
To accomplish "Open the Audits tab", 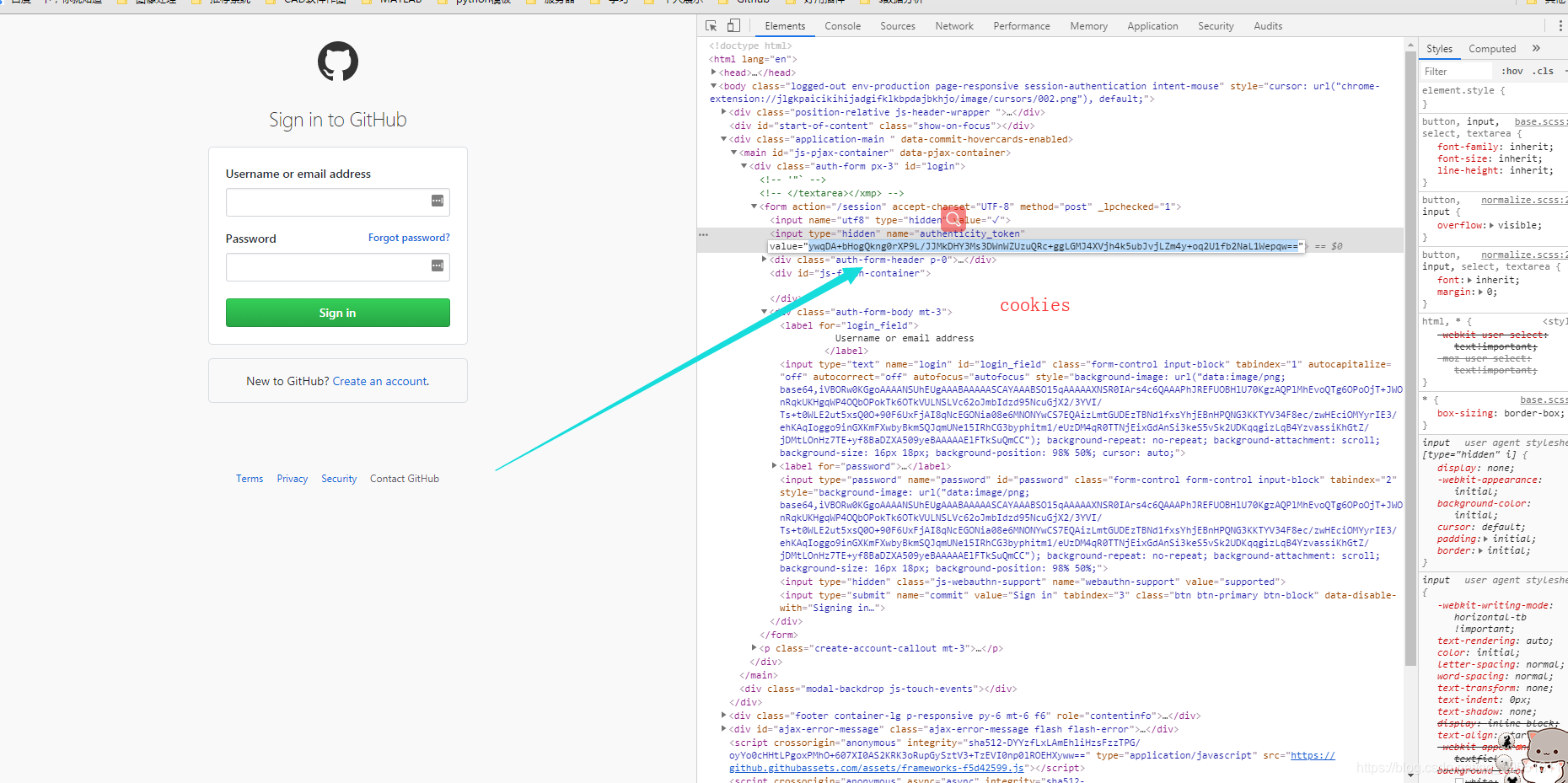I will [1268, 26].
